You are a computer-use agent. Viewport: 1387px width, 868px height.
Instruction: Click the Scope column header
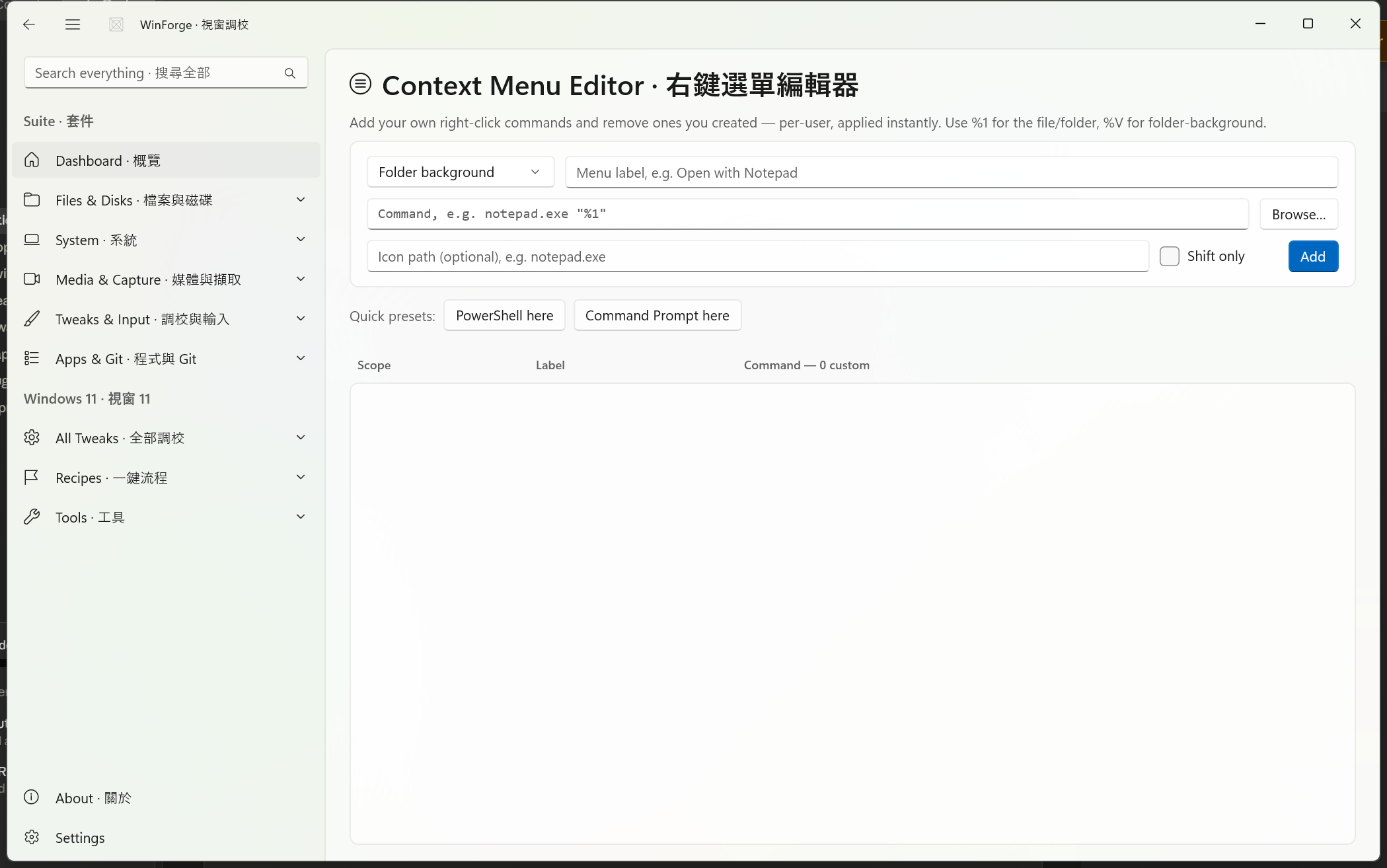click(374, 365)
